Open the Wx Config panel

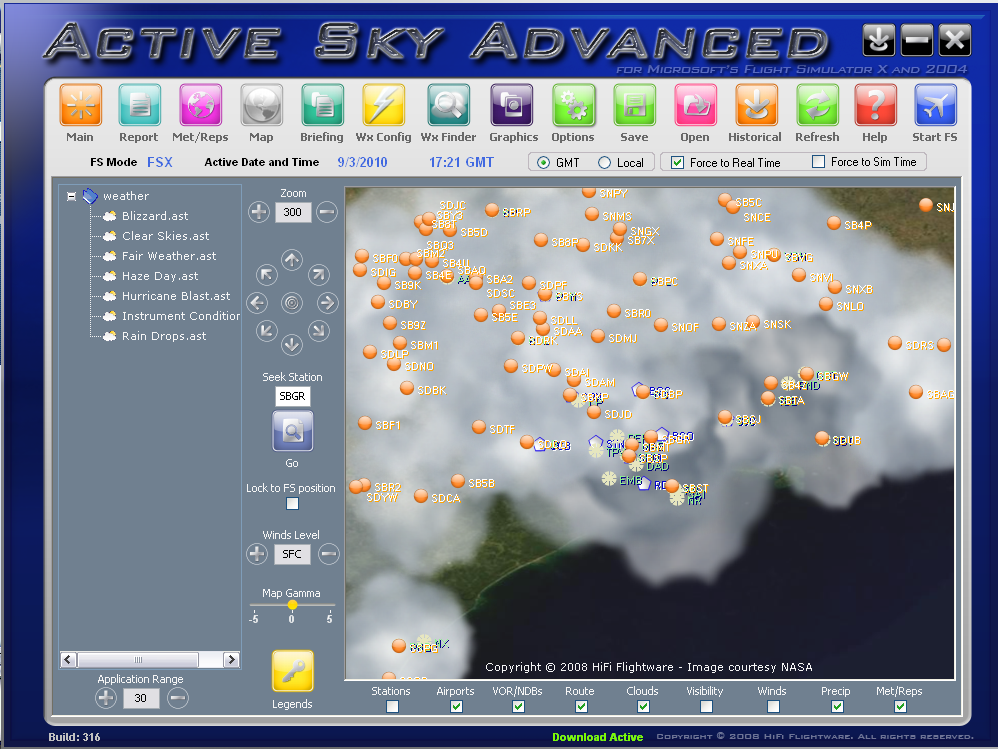(383, 105)
